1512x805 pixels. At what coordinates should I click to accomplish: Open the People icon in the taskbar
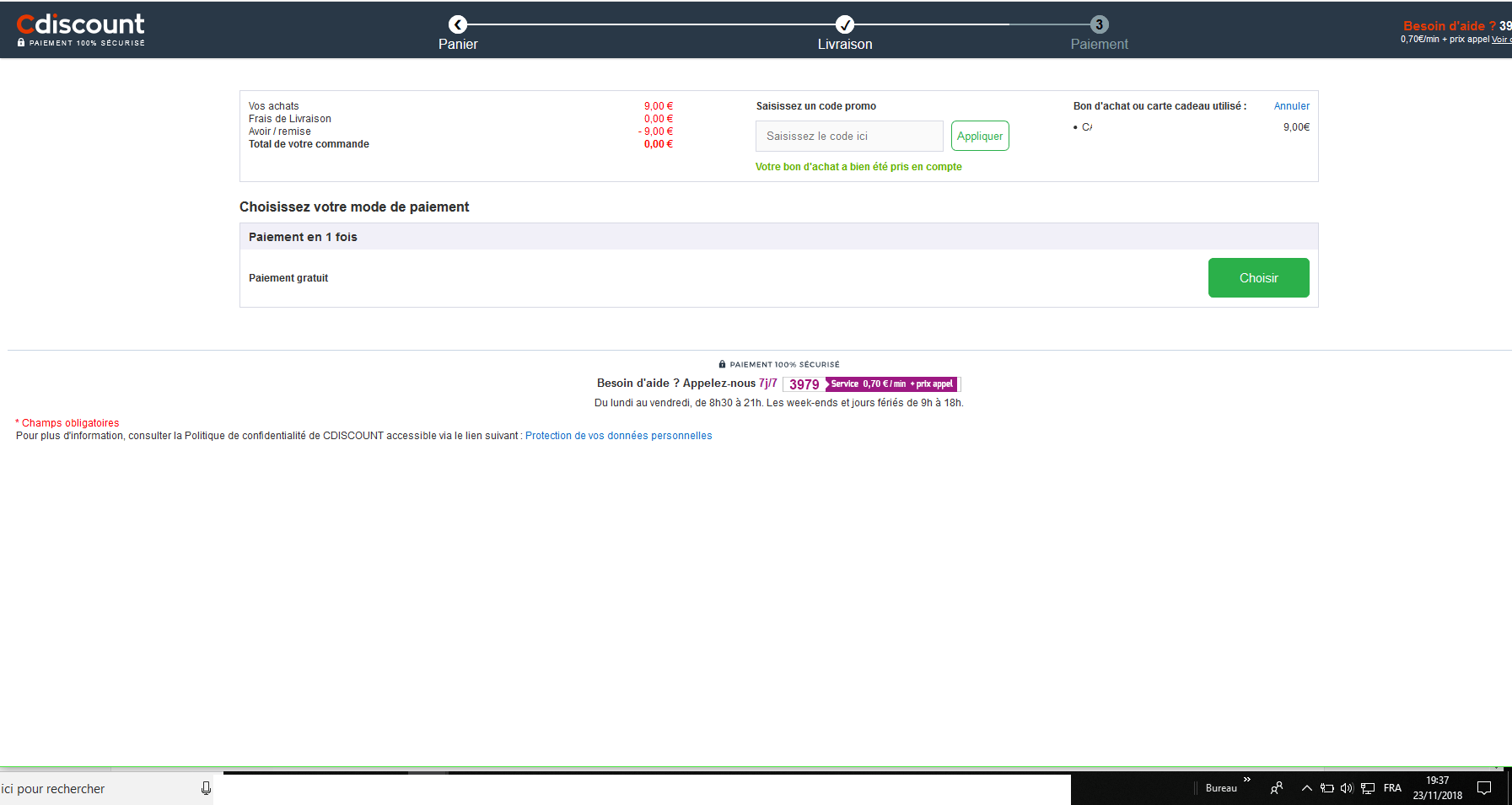(x=1277, y=788)
